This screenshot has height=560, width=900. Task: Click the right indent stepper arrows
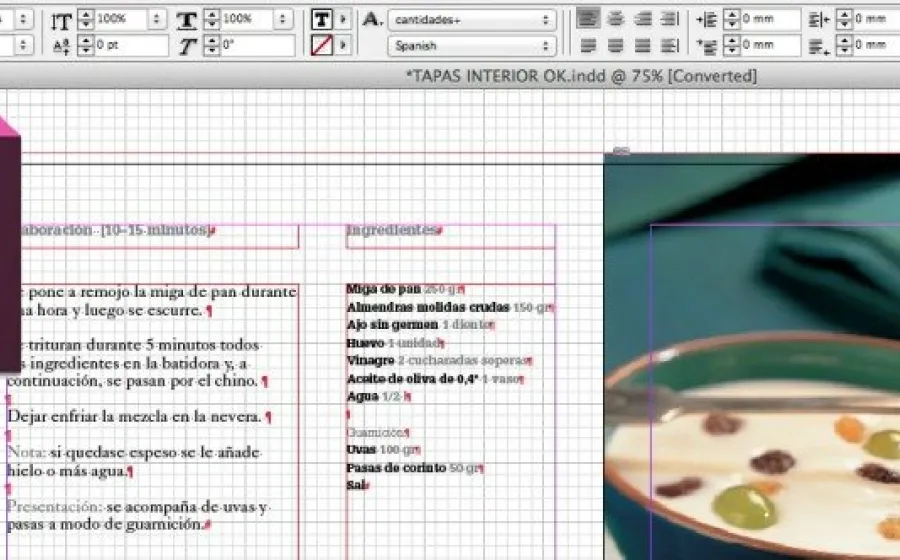(844, 20)
